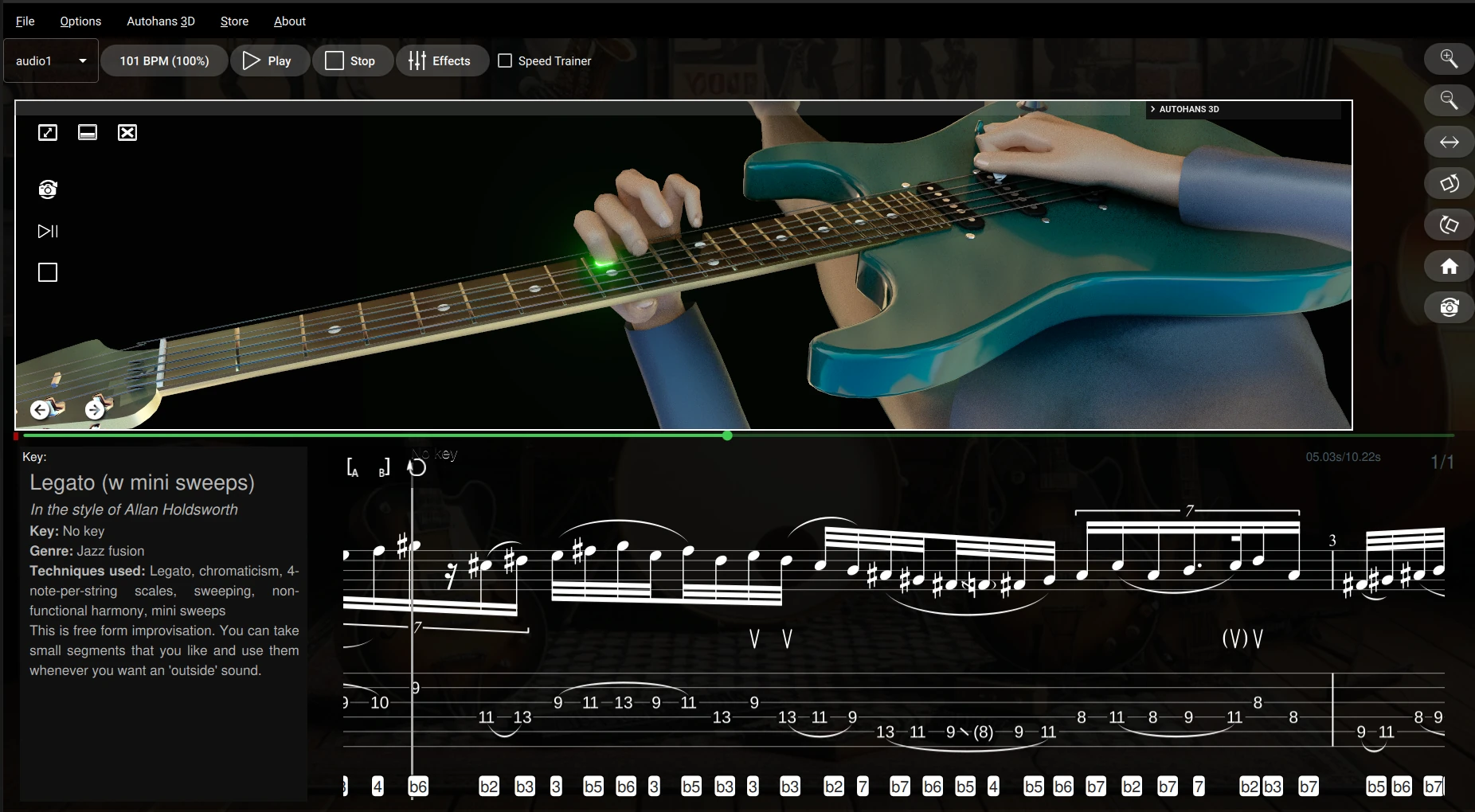
Task: Open the audio1 track dropdown
Action: (x=50, y=60)
